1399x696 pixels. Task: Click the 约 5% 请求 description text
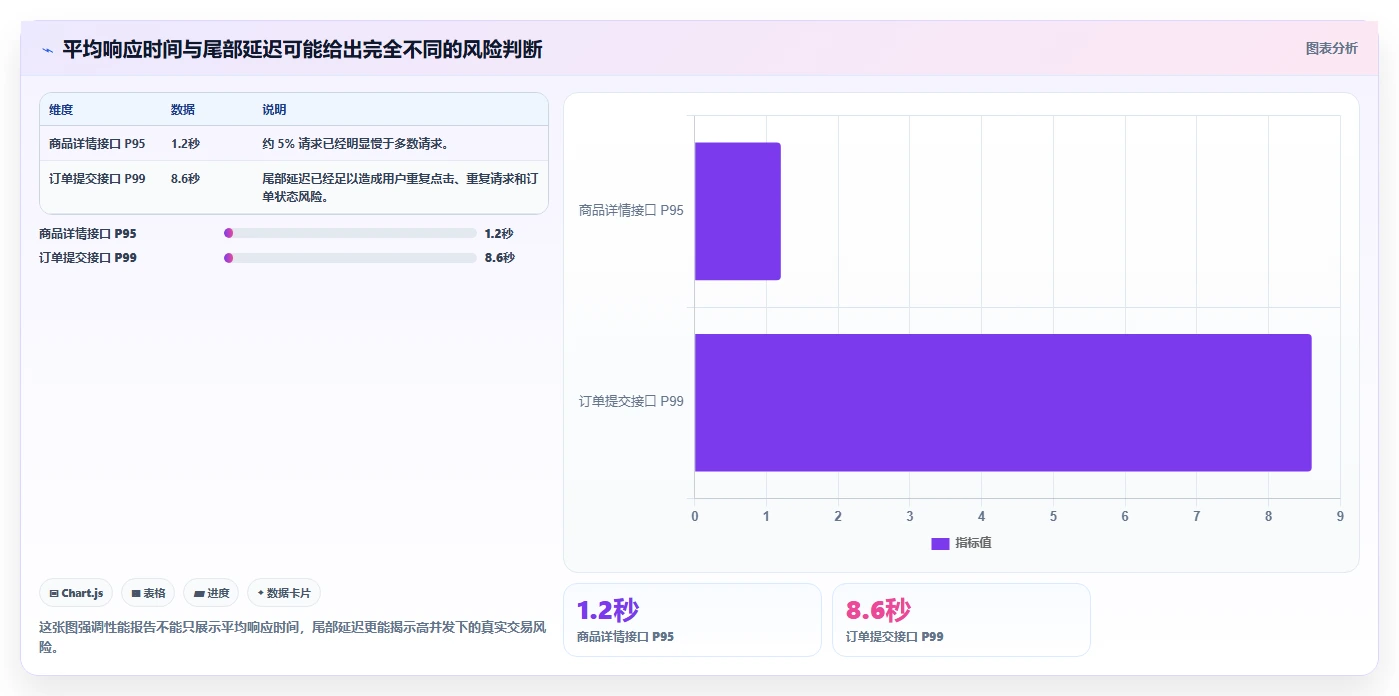pyautogui.click(x=355, y=143)
